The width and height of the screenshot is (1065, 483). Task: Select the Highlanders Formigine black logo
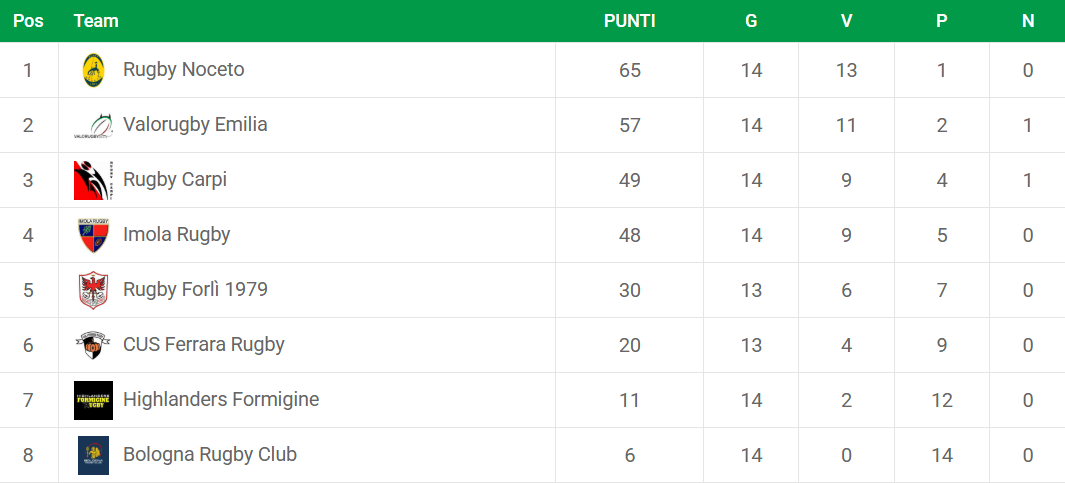[94, 400]
